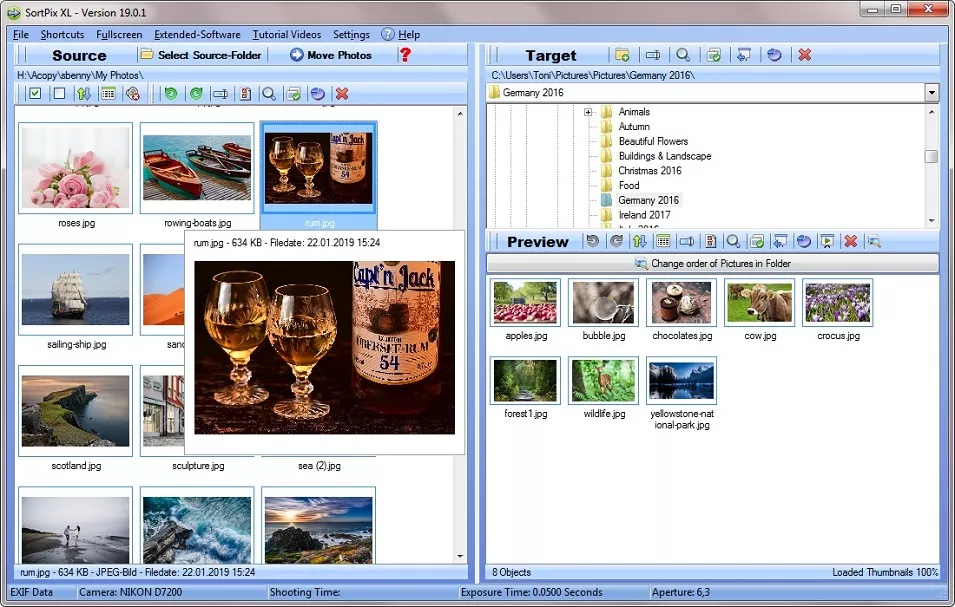Select Buildings & Landscape folder
This screenshot has width=955, height=607.
[x=664, y=156]
